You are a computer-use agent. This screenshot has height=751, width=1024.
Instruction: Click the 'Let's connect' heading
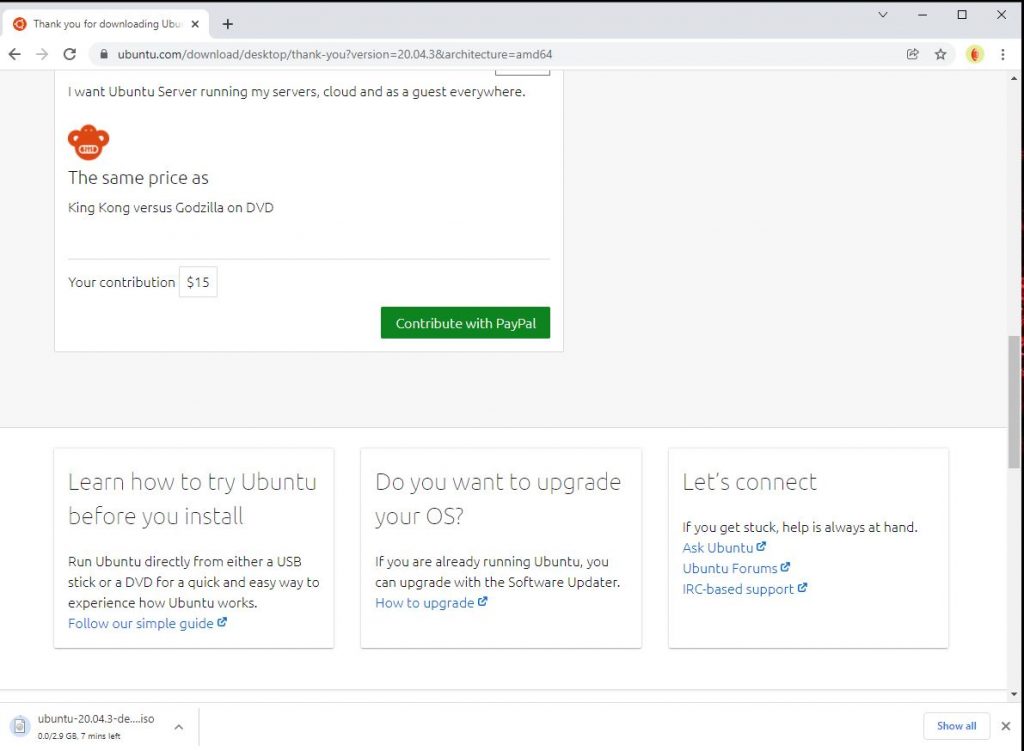click(x=749, y=482)
